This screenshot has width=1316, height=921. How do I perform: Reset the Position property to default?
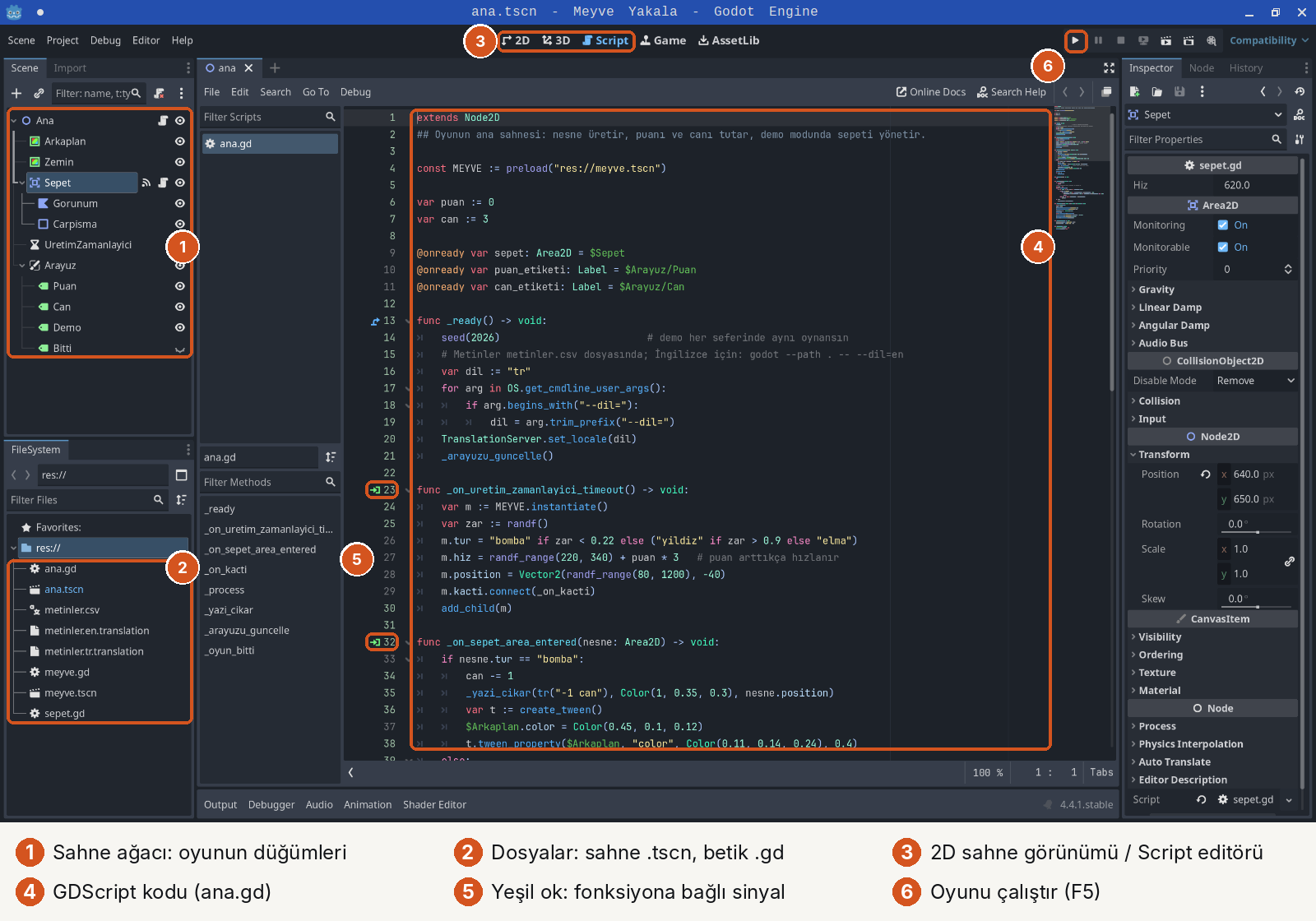click(1206, 474)
